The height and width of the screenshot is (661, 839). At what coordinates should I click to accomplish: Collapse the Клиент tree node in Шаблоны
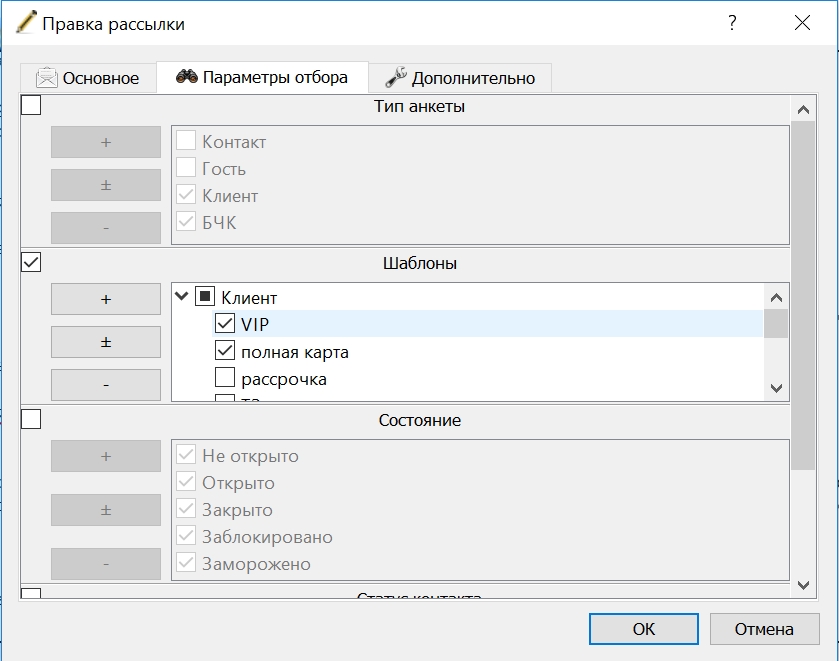(x=182, y=296)
